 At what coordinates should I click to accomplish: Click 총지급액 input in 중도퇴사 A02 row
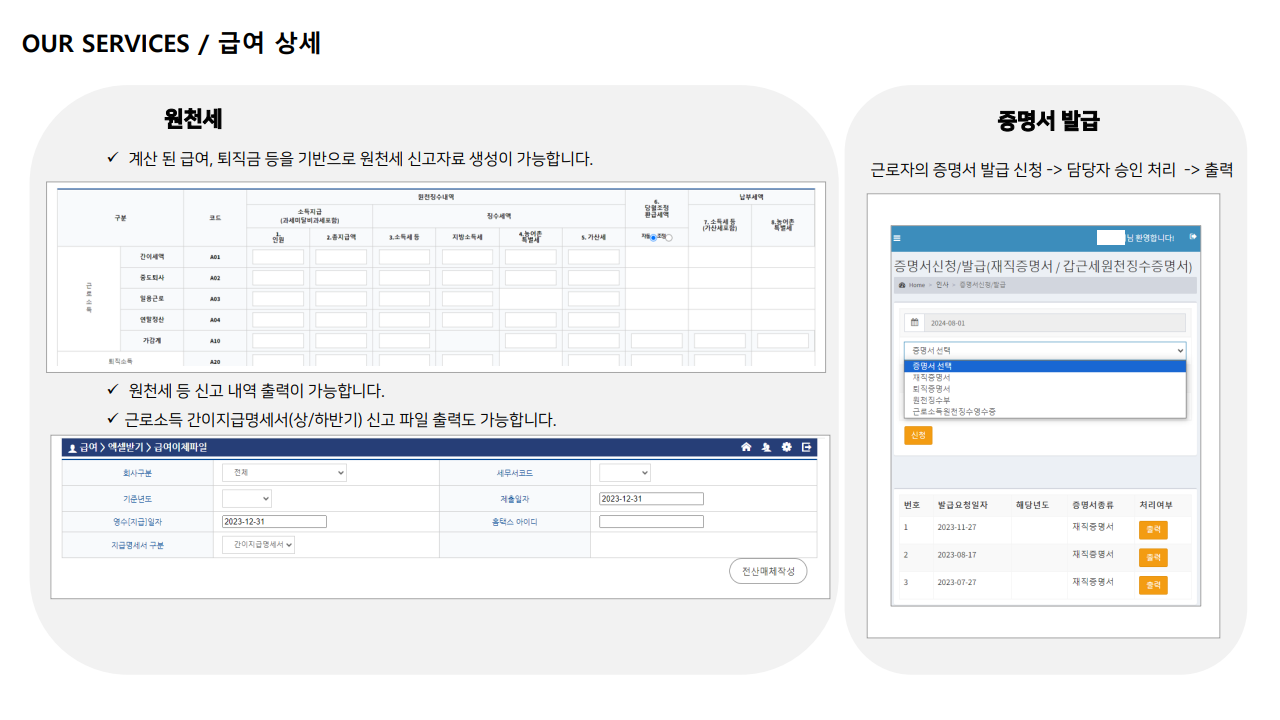pyautogui.click(x=341, y=278)
